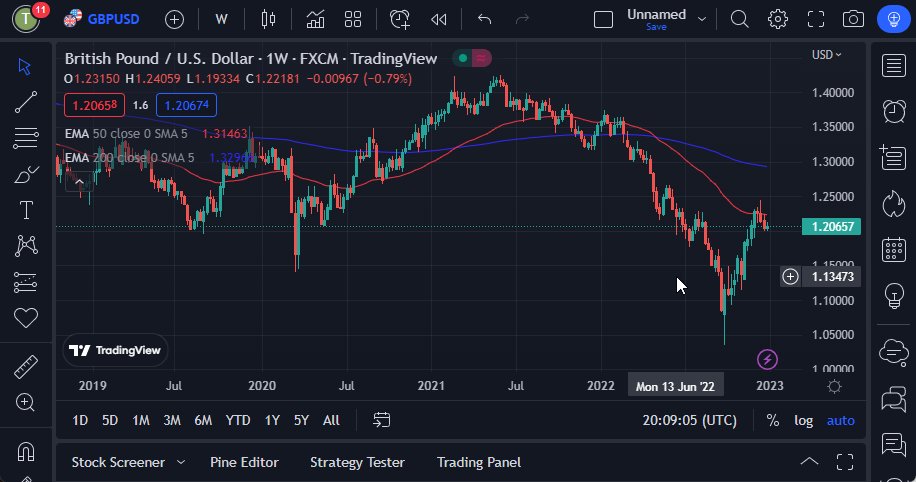This screenshot has height=482, width=916.
Task: Click the plus button beside 1.13473
Action: pyautogui.click(x=790, y=276)
